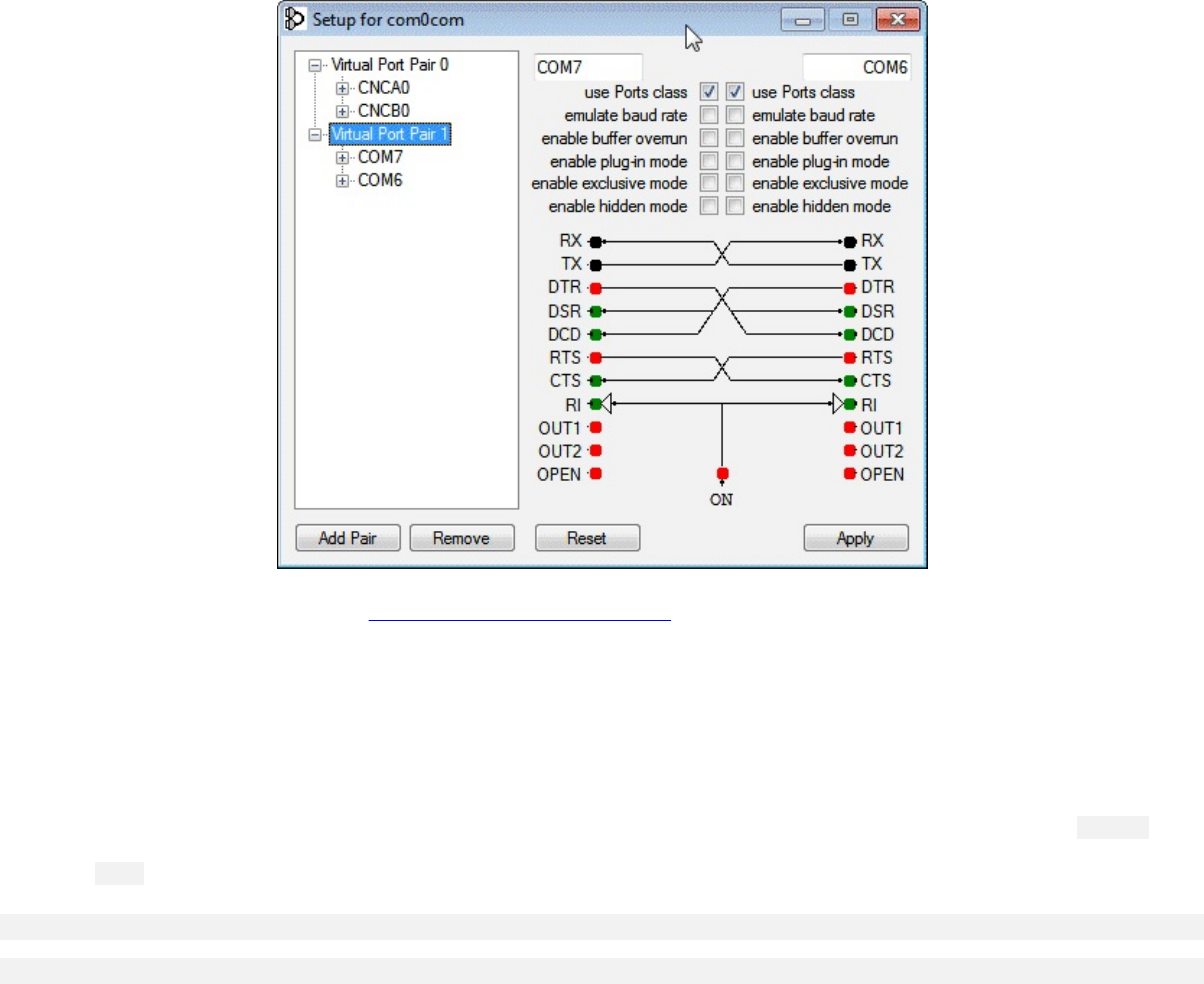Click the COM6 side CTS green pin

click(850, 381)
